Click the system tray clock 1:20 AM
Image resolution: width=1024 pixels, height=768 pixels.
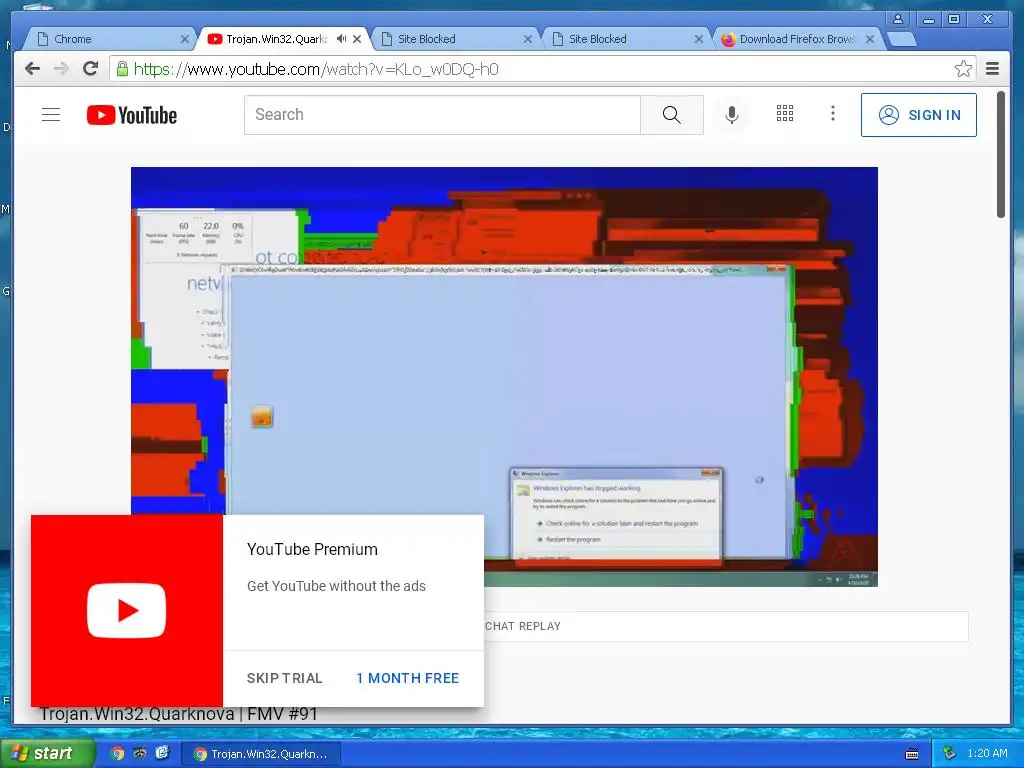click(x=987, y=753)
